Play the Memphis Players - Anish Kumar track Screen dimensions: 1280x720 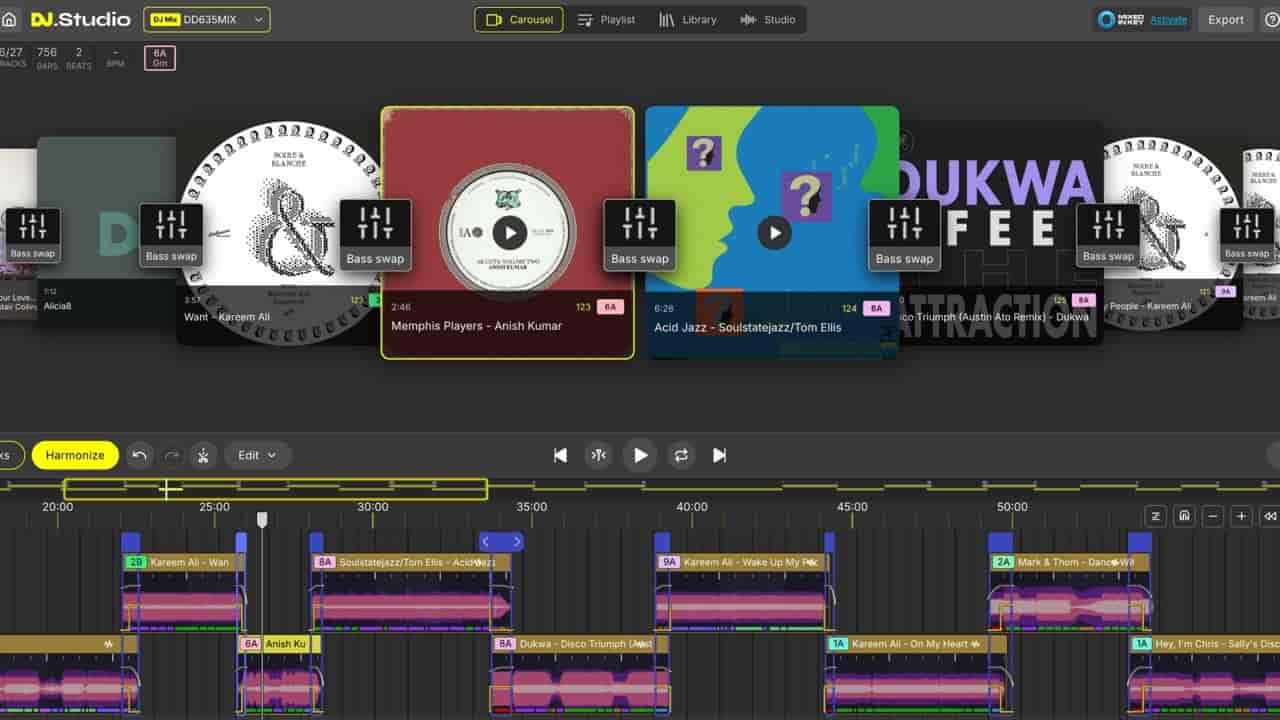pos(510,232)
